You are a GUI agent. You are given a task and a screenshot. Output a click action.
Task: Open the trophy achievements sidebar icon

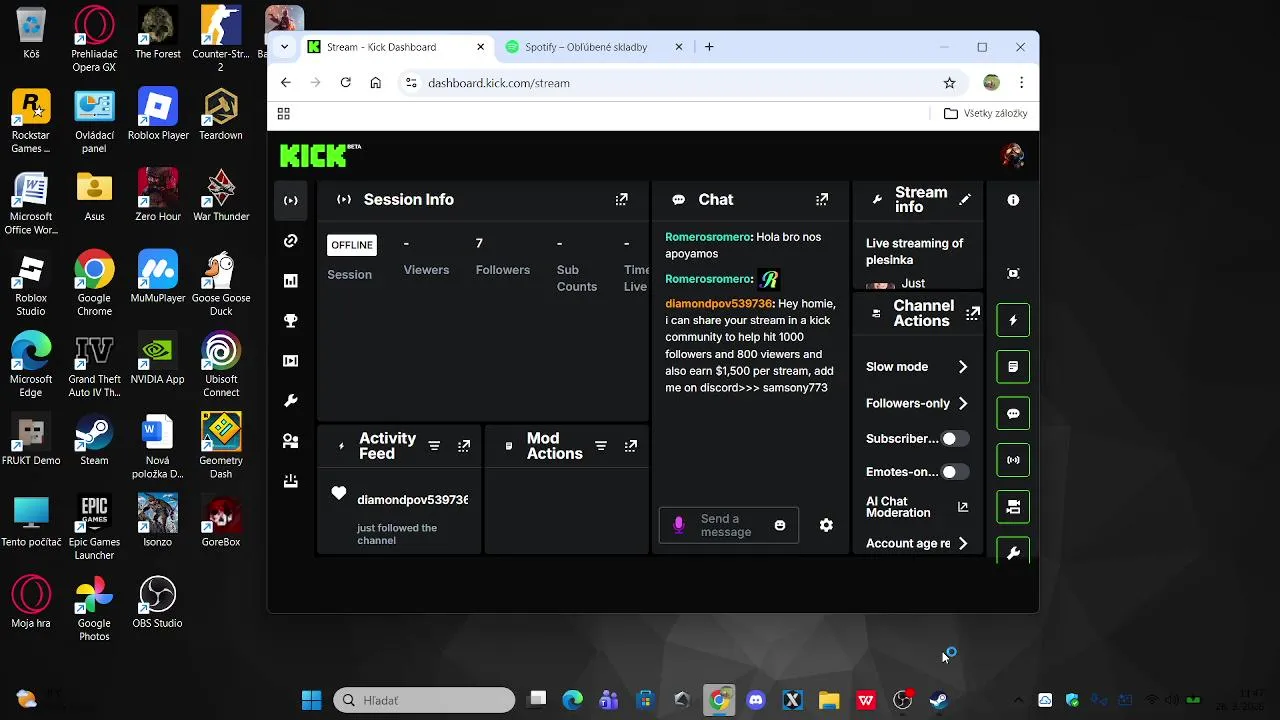291,321
